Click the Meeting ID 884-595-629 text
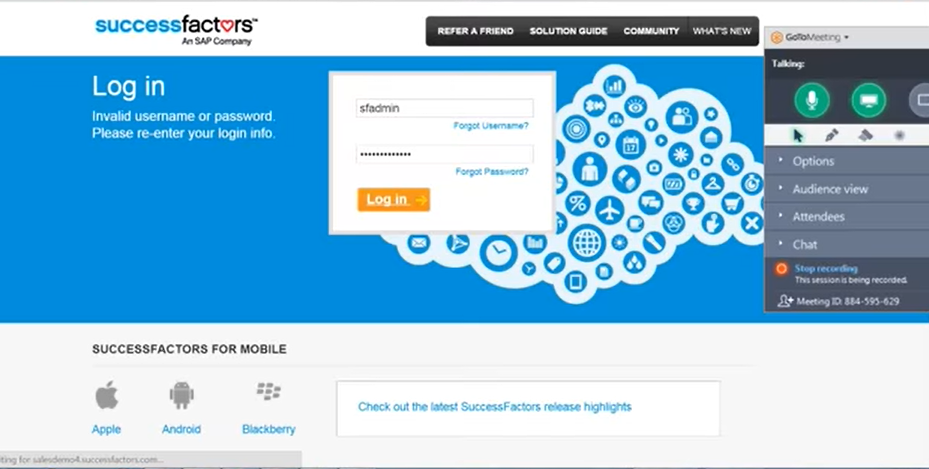929x469 pixels. click(x=848, y=301)
